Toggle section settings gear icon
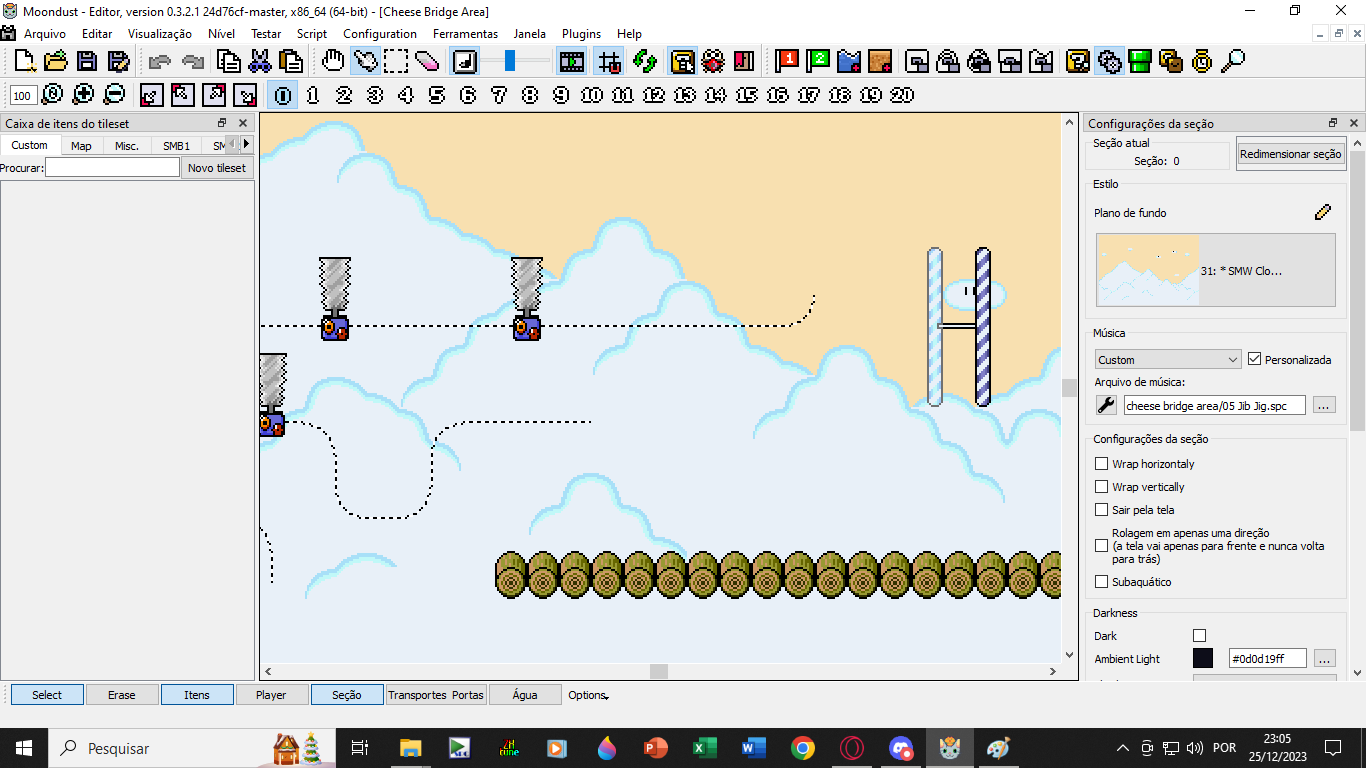Screen dimensions: 1366x768 click(x=1109, y=61)
